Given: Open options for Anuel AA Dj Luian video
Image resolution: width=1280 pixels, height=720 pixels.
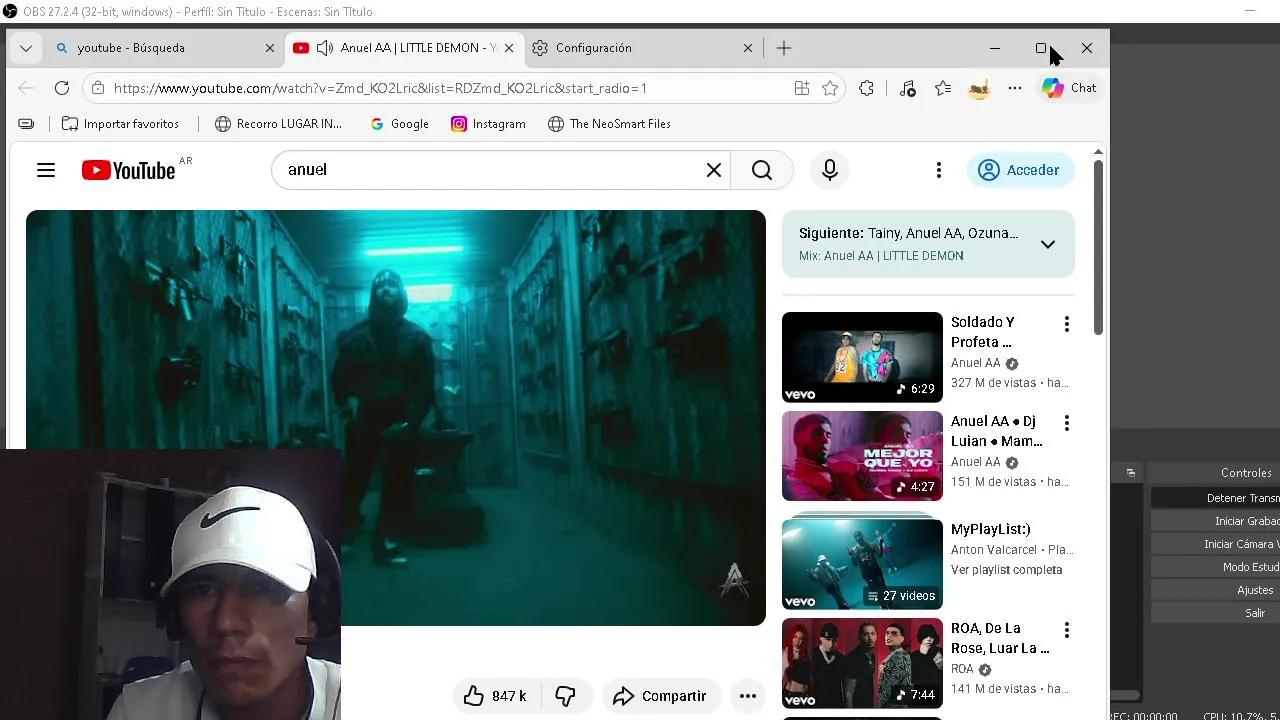Looking at the screenshot, I should point(1066,423).
